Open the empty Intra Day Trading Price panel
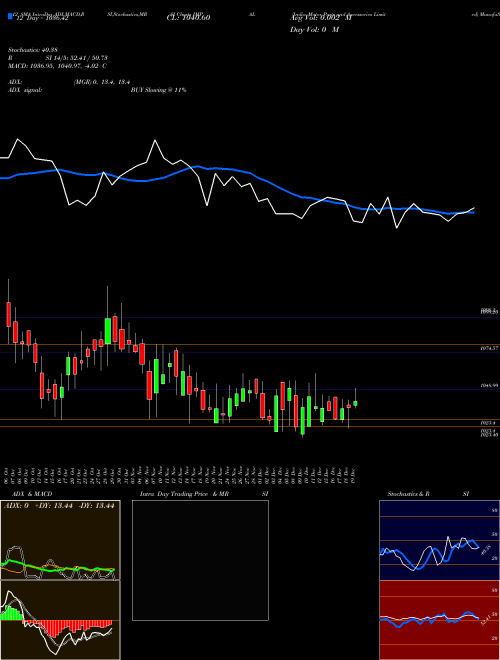Image resolution: width=500 pixels, height=660 pixels. tap(200, 560)
